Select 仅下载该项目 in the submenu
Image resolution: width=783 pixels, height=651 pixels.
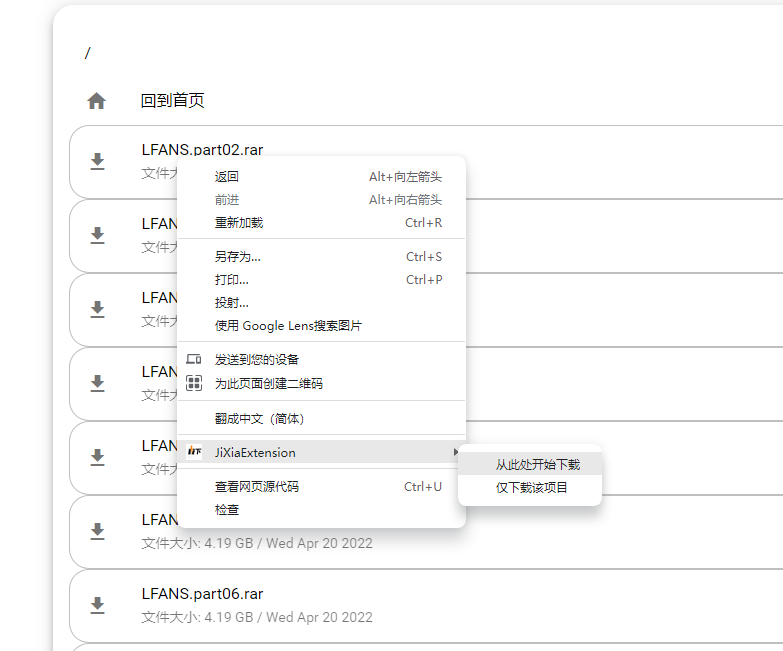(x=530, y=488)
